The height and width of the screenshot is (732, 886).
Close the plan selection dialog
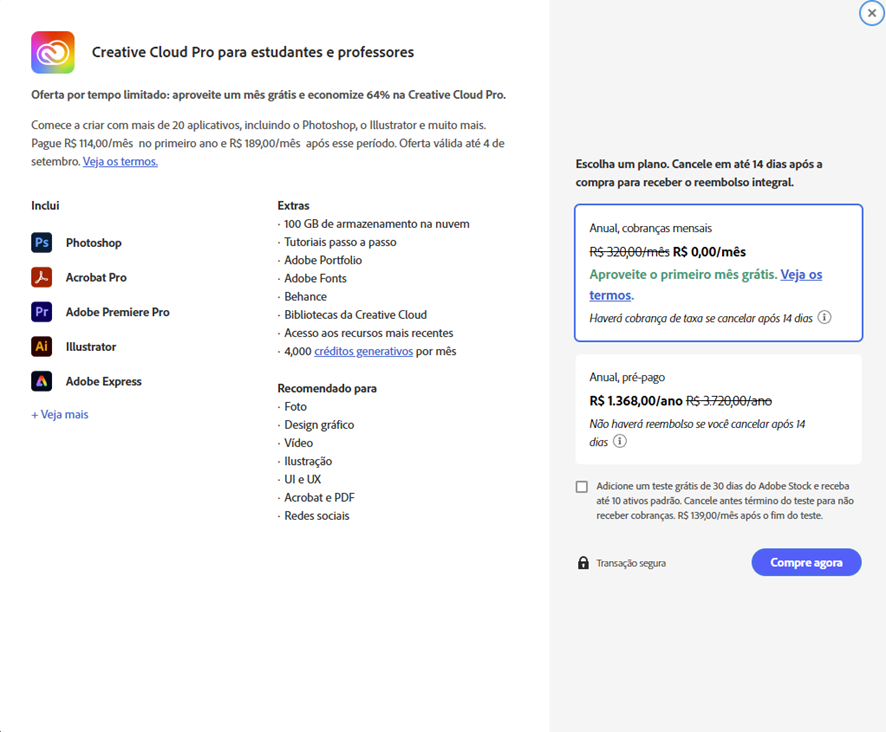click(872, 13)
